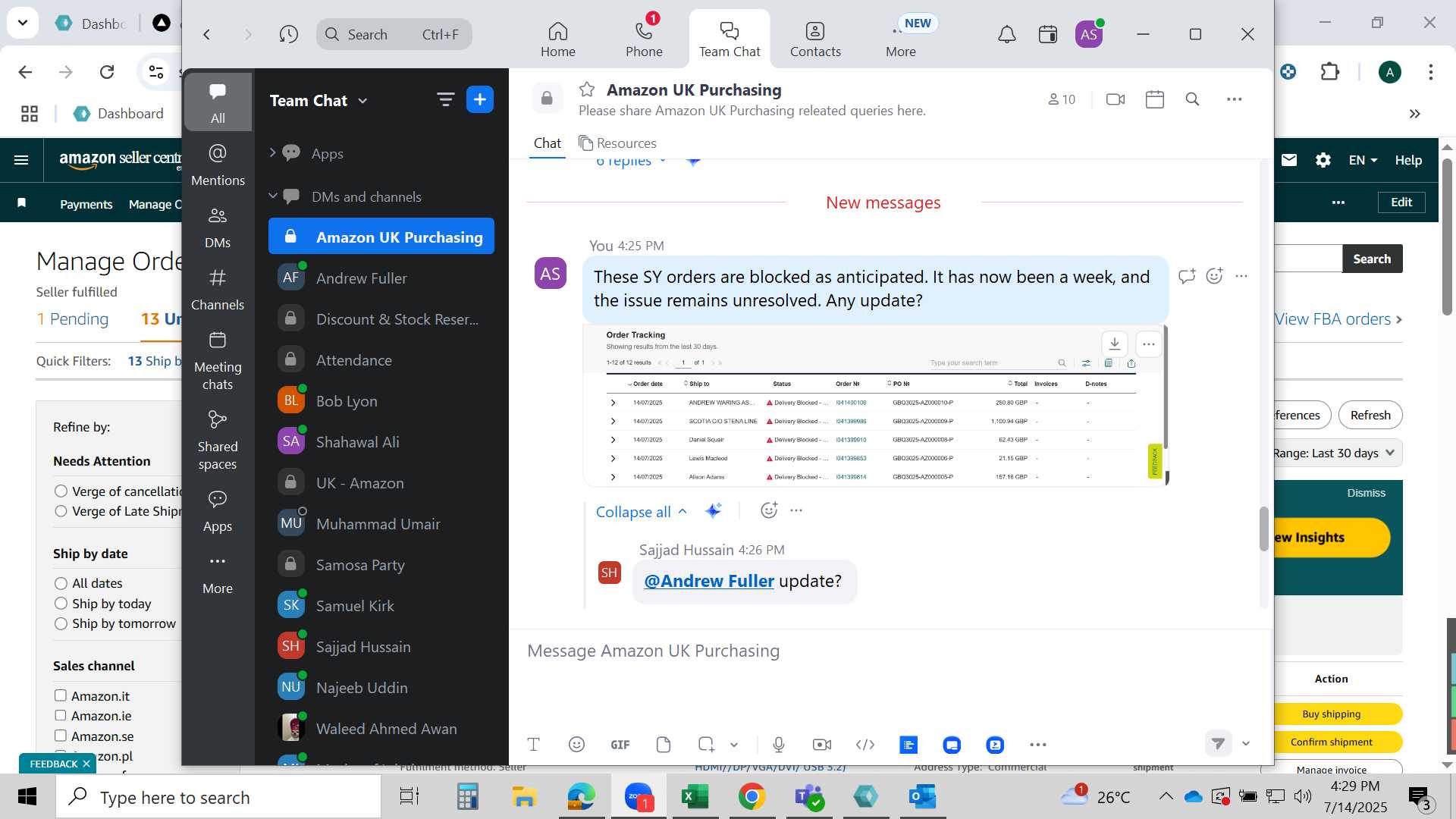The height and width of the screenshot is (819, 1456).
Task: Expand the Apps section in chat list
Action: (272, 152)
